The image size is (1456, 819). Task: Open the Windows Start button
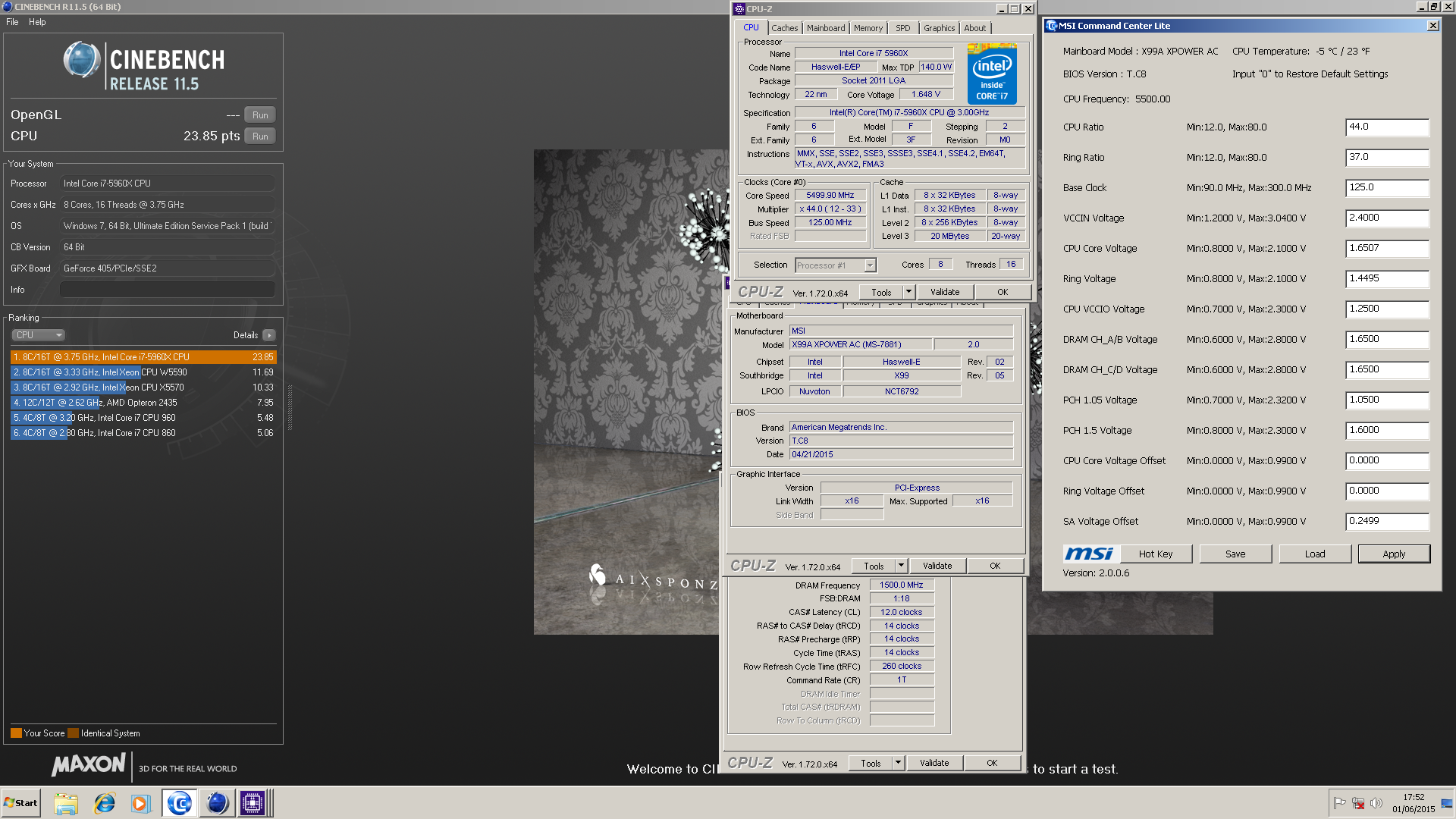20,803
